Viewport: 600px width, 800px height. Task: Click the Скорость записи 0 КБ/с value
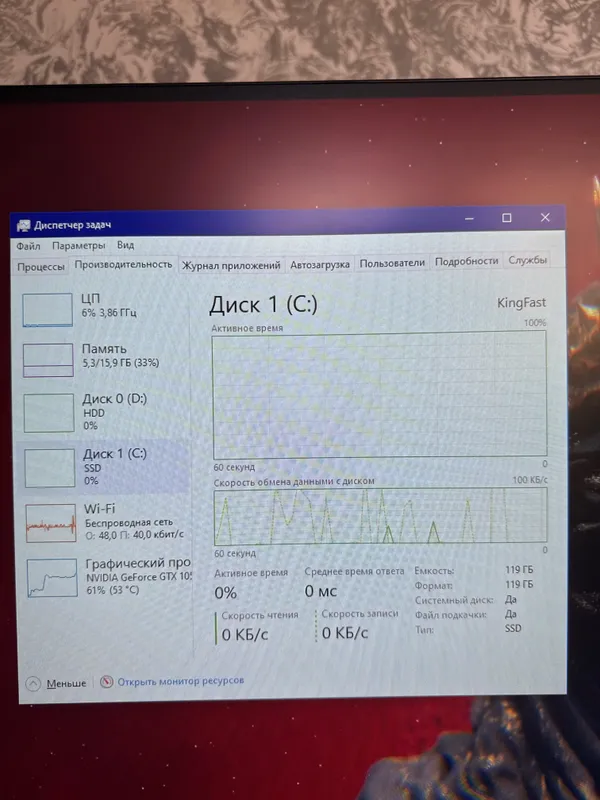tap(345, 633)
